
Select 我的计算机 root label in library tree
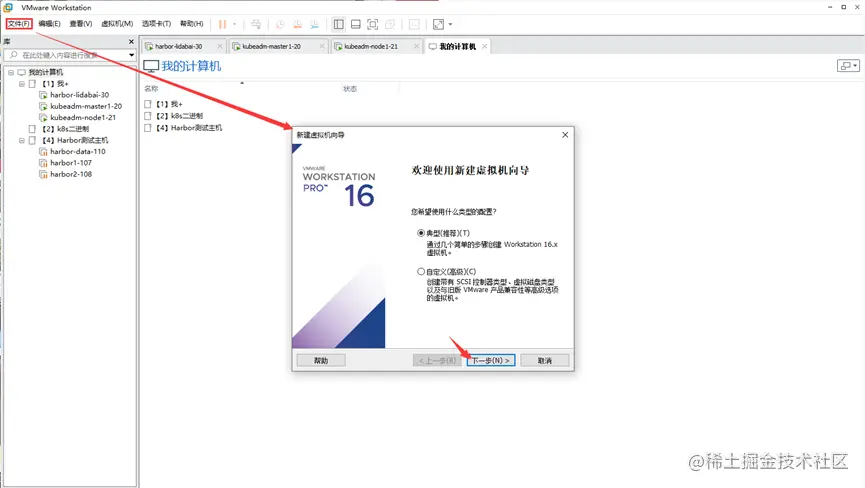pos(46,72)
